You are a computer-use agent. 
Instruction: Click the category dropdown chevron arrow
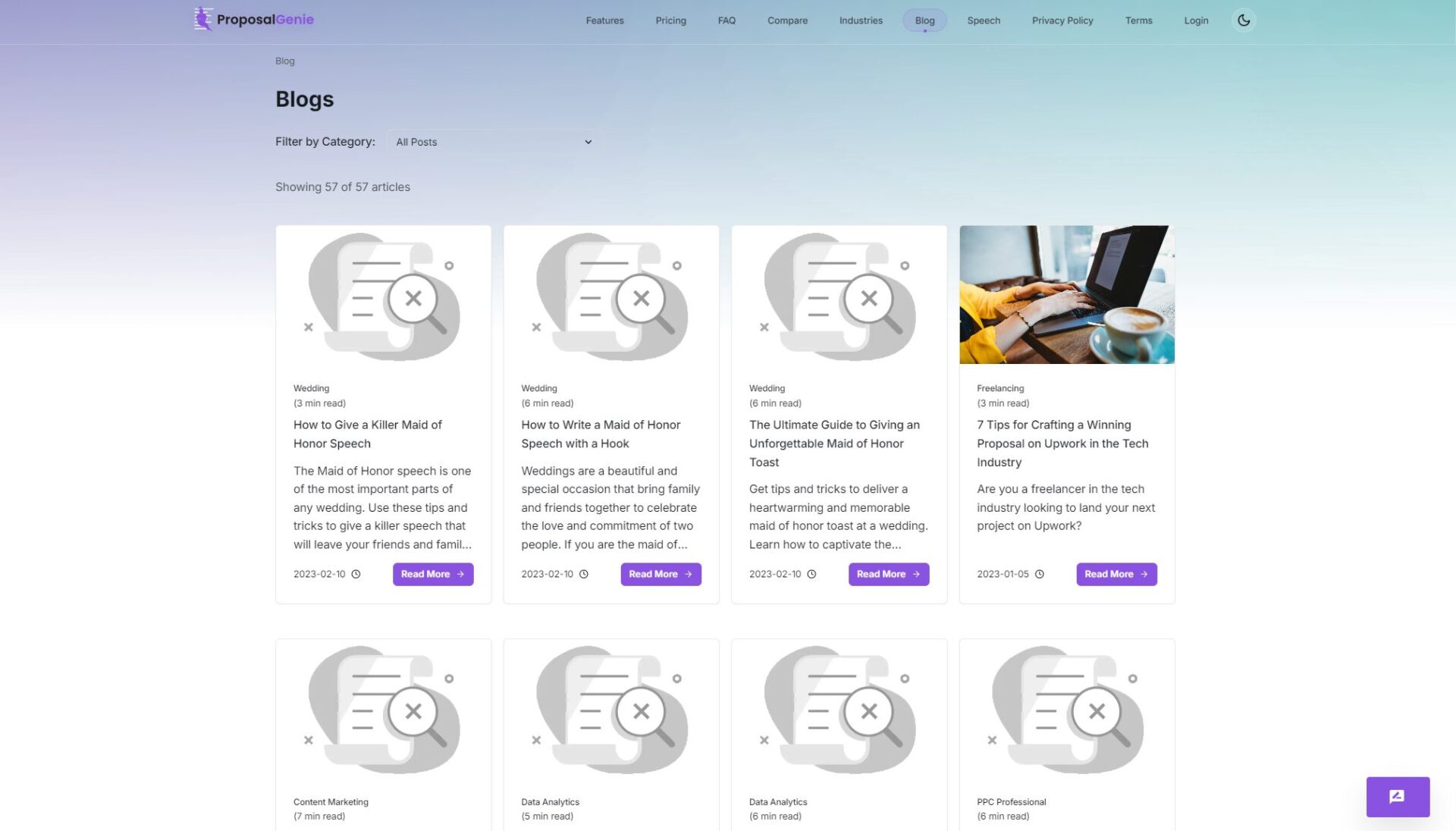click(588, 142)
